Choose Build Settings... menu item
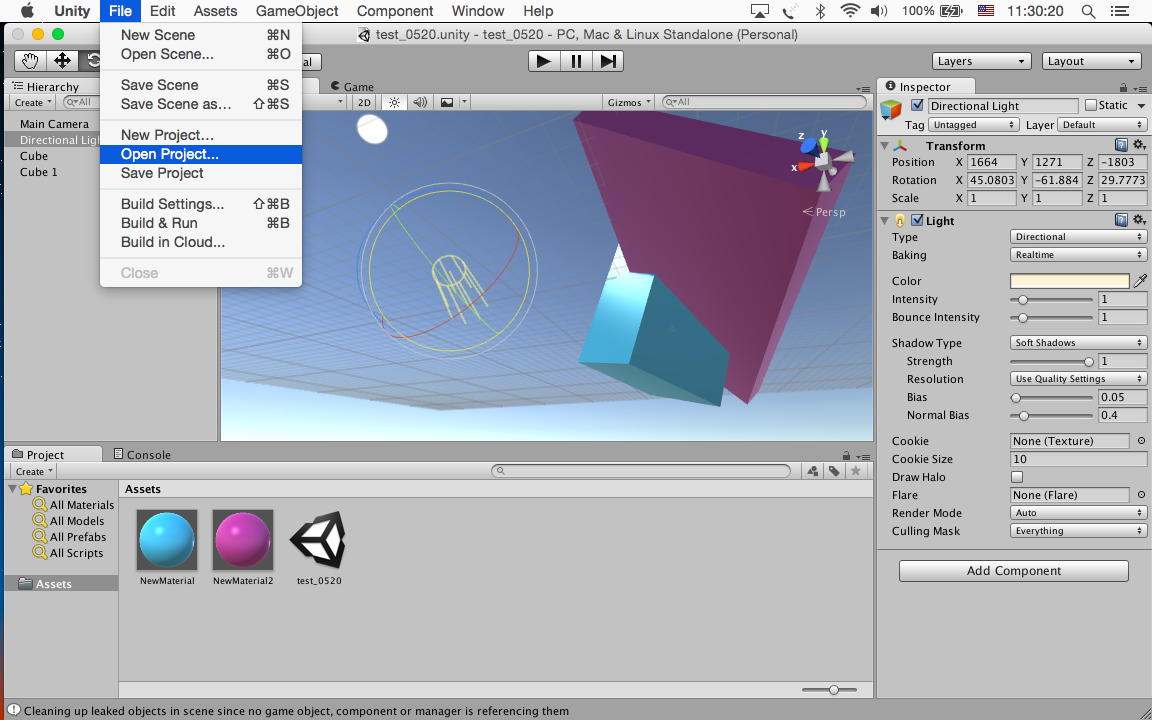The width and height of the screenshot is (1152, 720). [201, 204]
